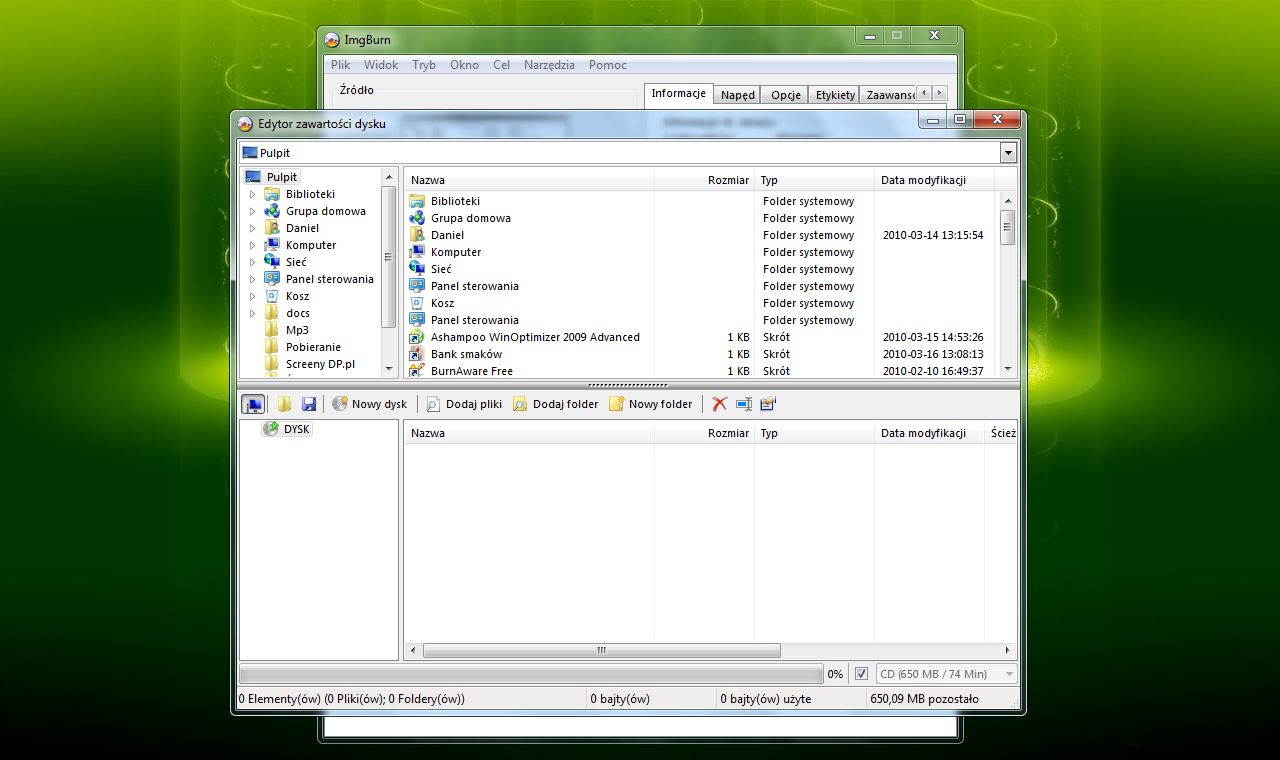Image resolution: width=1280 pixels, height=760 pixels.
Task: Click the red X remove icon
Action: click(x=719, y=404)
